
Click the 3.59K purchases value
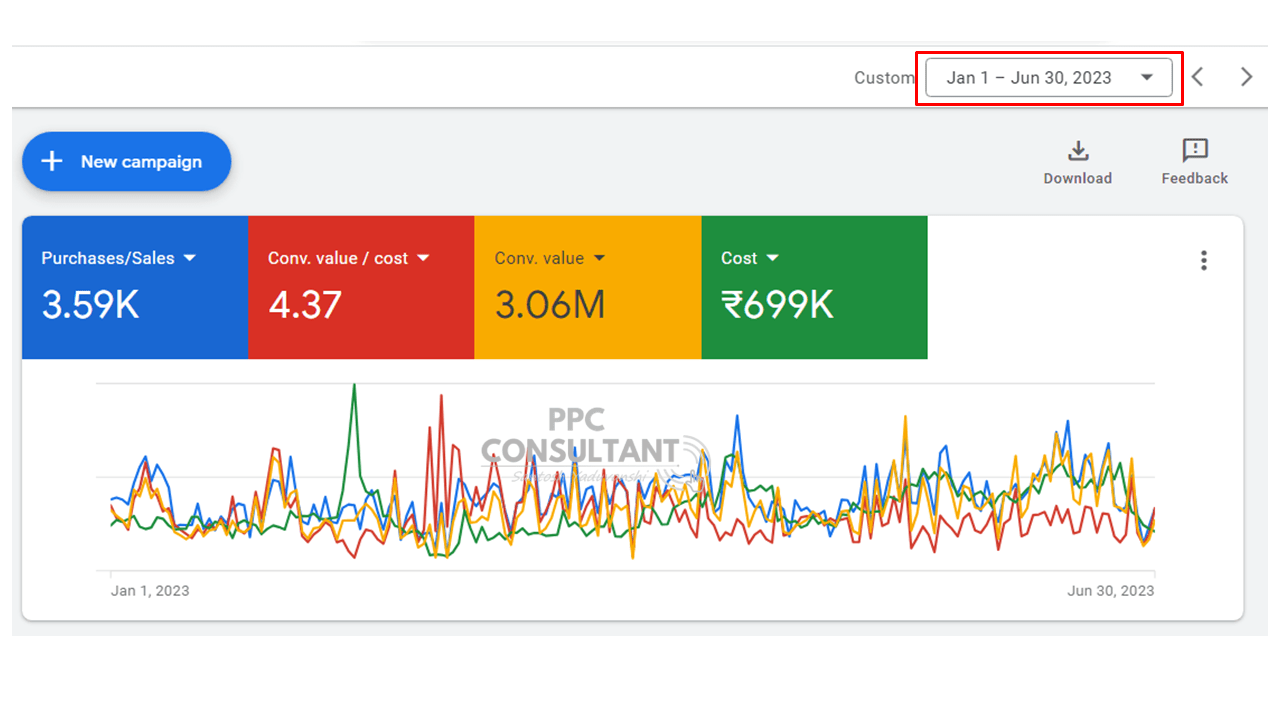(x=90, y=305)
